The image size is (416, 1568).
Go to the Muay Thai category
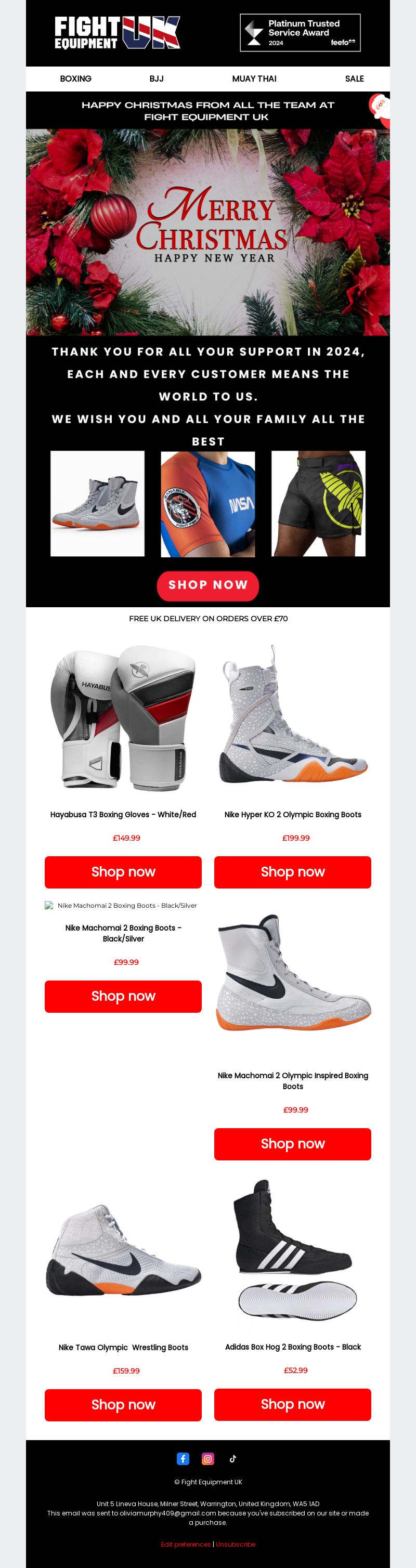tap(254, 79)
